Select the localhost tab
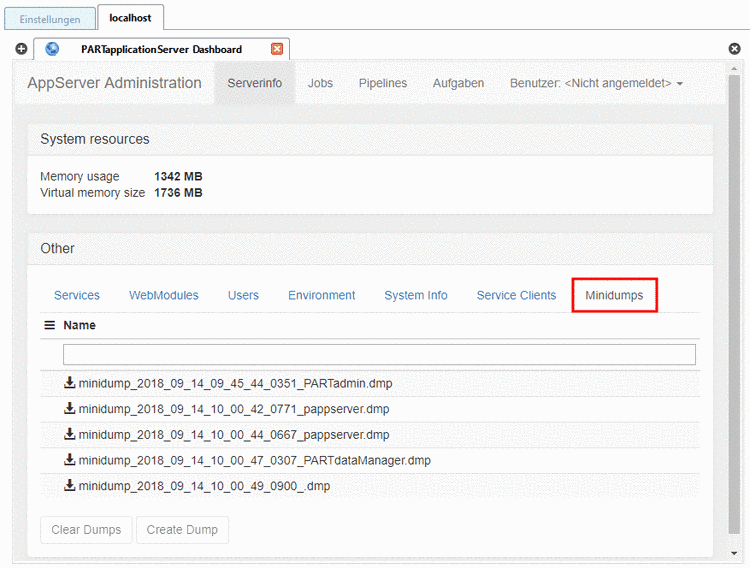 pos(130,18)
